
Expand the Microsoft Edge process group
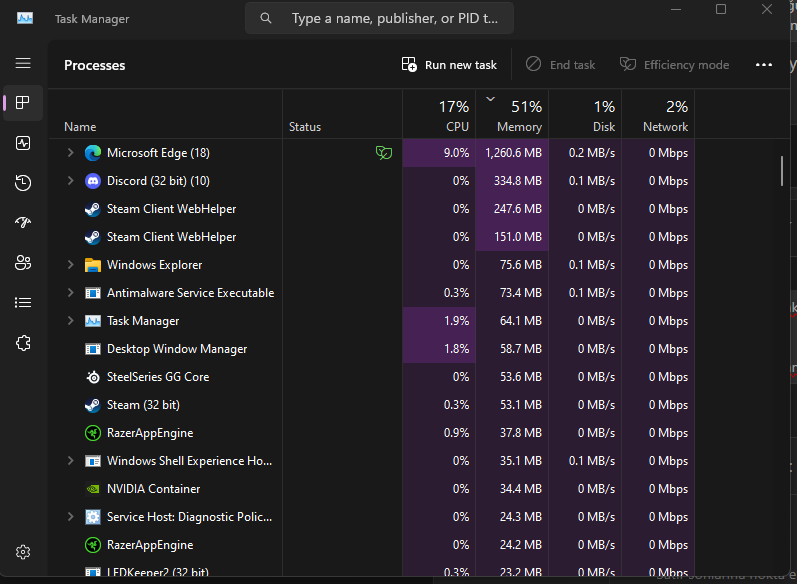(70, 153)
